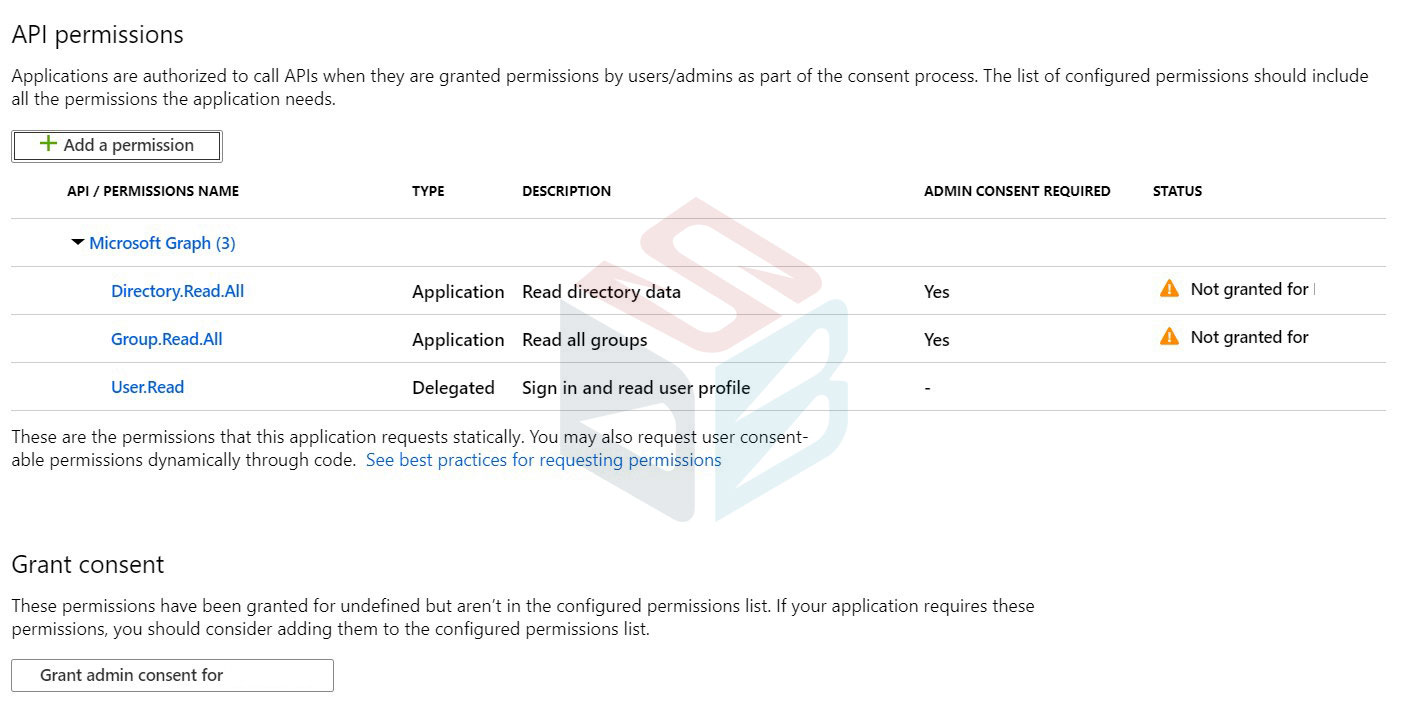Click the User.Read permission entry
The image size is (1407, 719).
[147, 387]
